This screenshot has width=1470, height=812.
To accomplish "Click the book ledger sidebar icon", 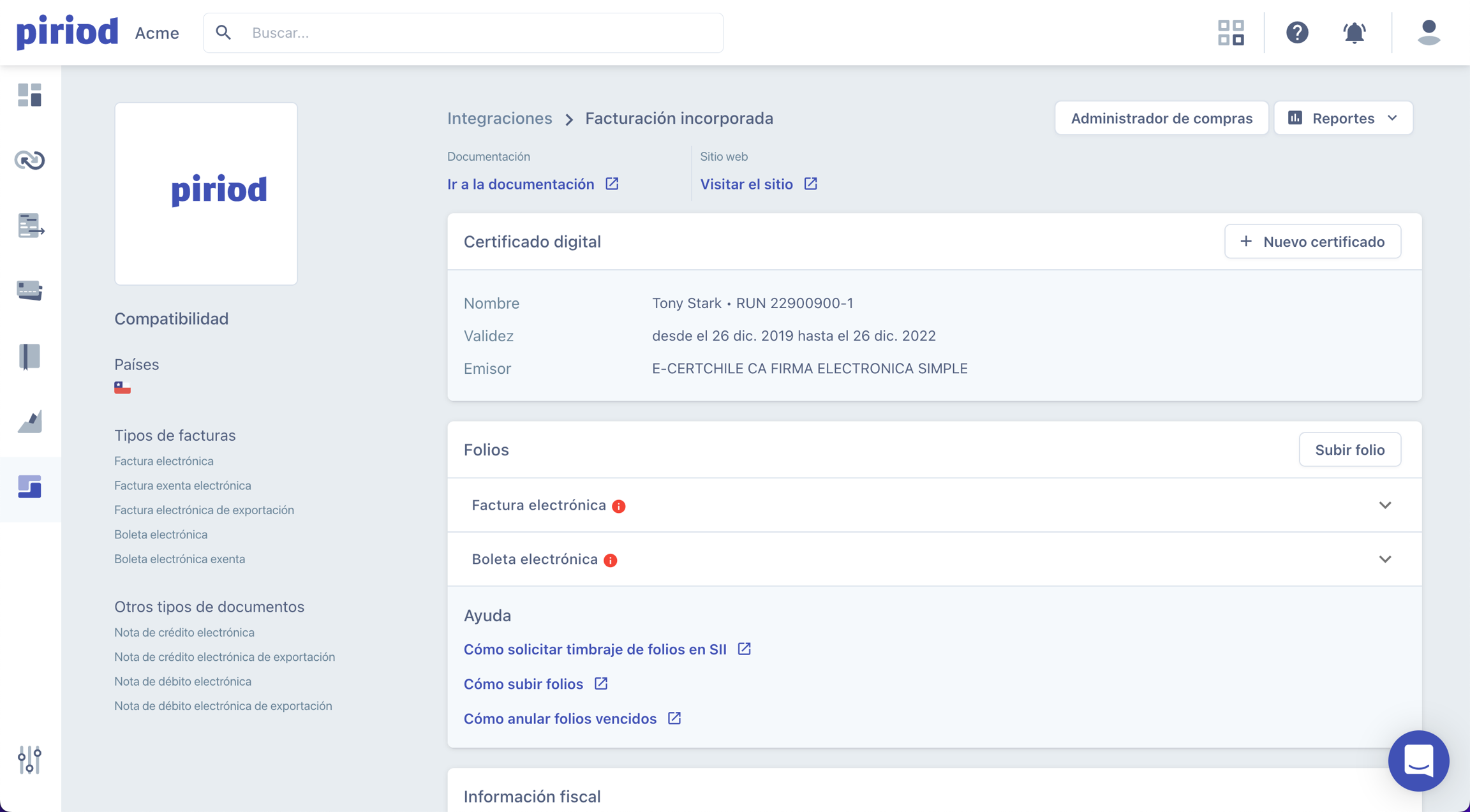I will pos(29,356).
